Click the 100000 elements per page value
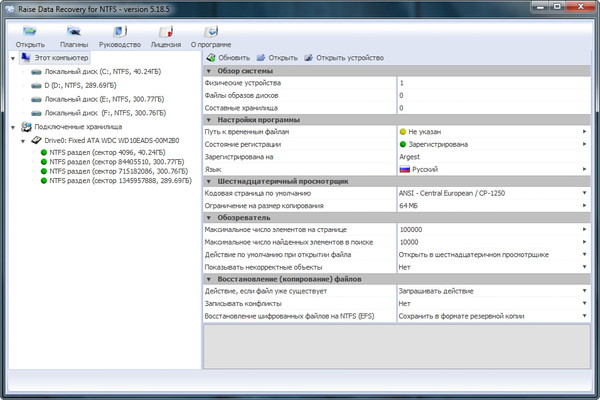The height and width of the screenshot is (400, 600). click(411, 230)
